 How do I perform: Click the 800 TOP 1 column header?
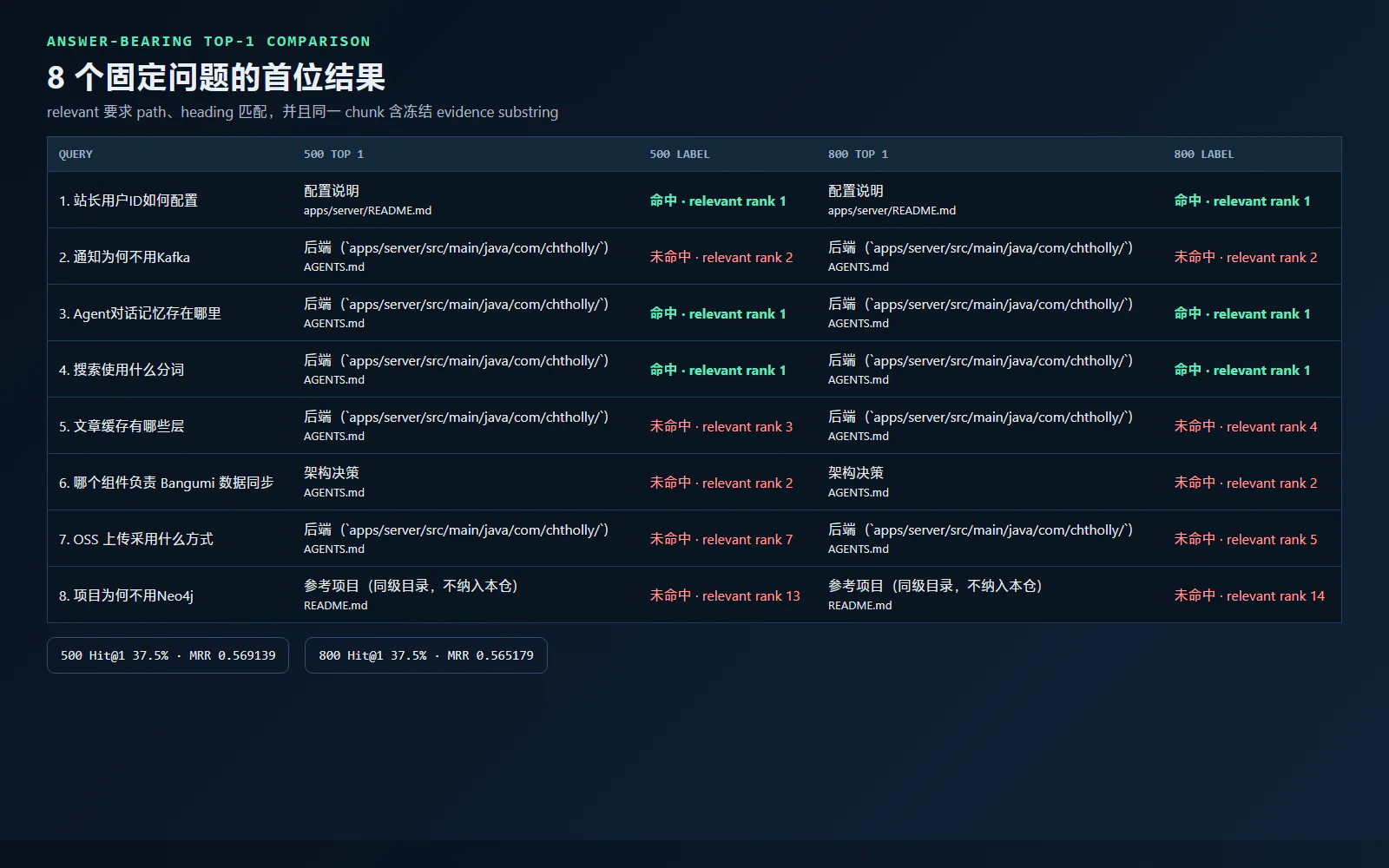point(858,155)
